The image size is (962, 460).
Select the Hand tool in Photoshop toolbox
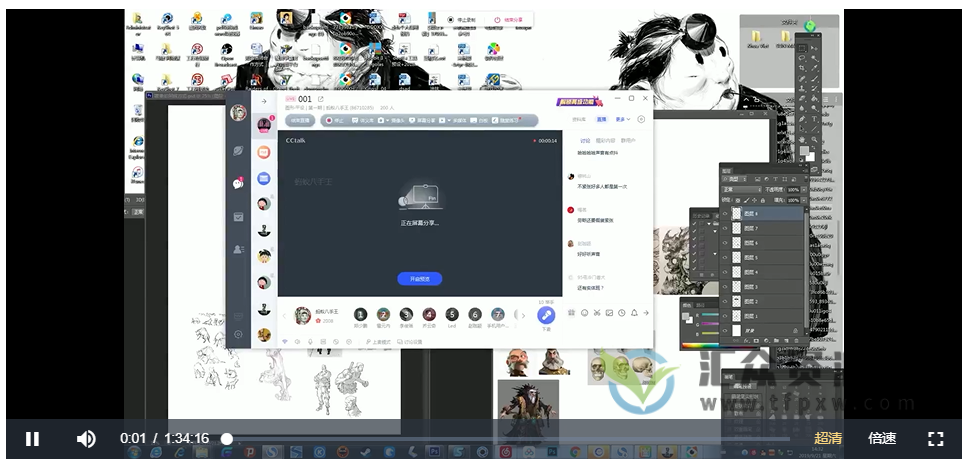pos(801,139)
